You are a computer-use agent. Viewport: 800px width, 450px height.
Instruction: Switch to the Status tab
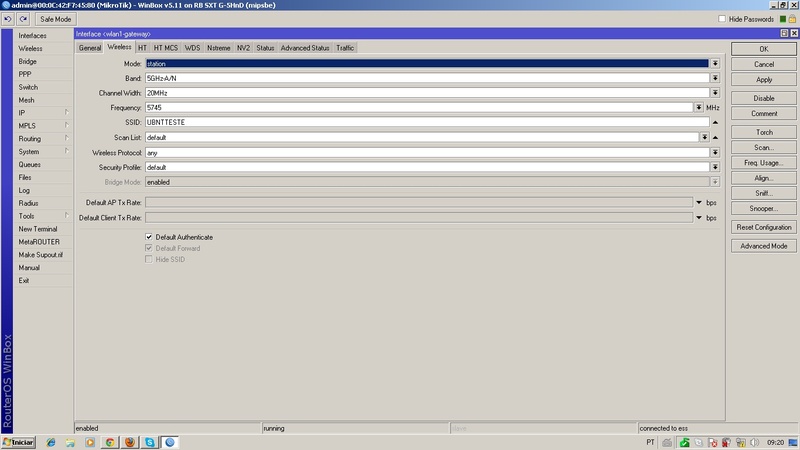tap(265, 47)
